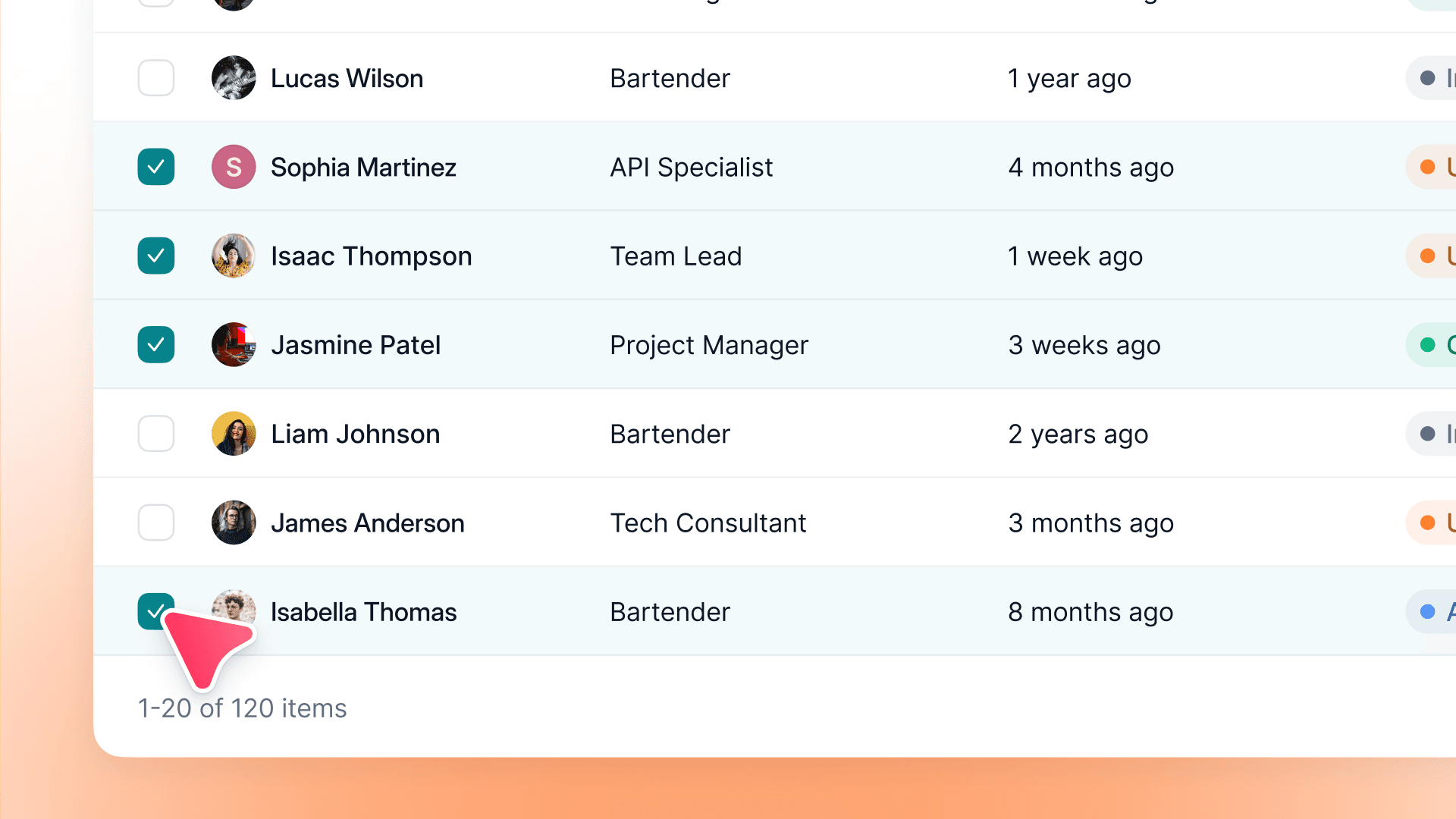Select the Lucas Wilson row checkbox
Screen dimensions: 1456x819
156,78
